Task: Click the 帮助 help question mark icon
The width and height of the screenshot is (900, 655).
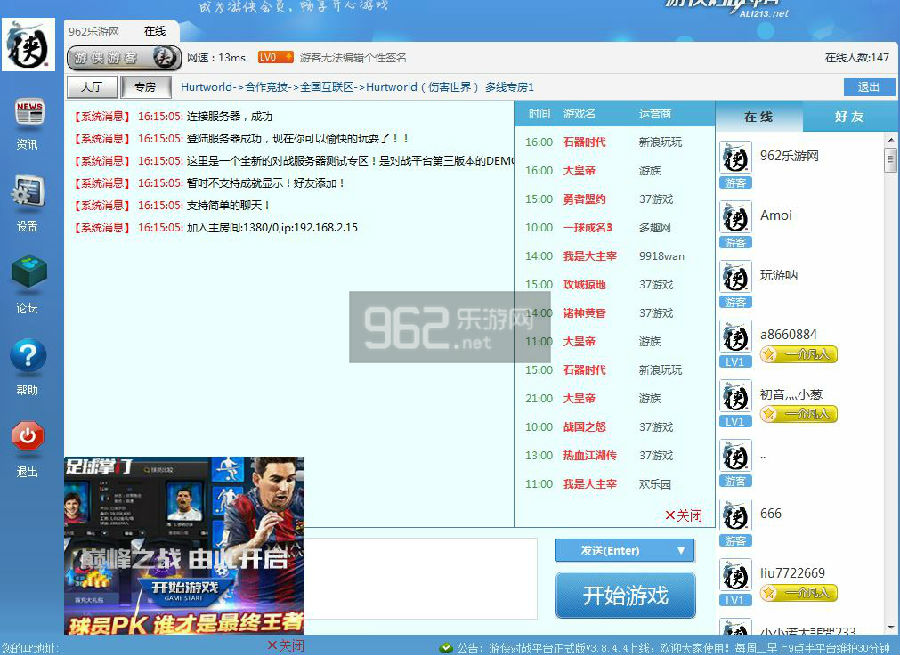Action: [x=28, y=356]
